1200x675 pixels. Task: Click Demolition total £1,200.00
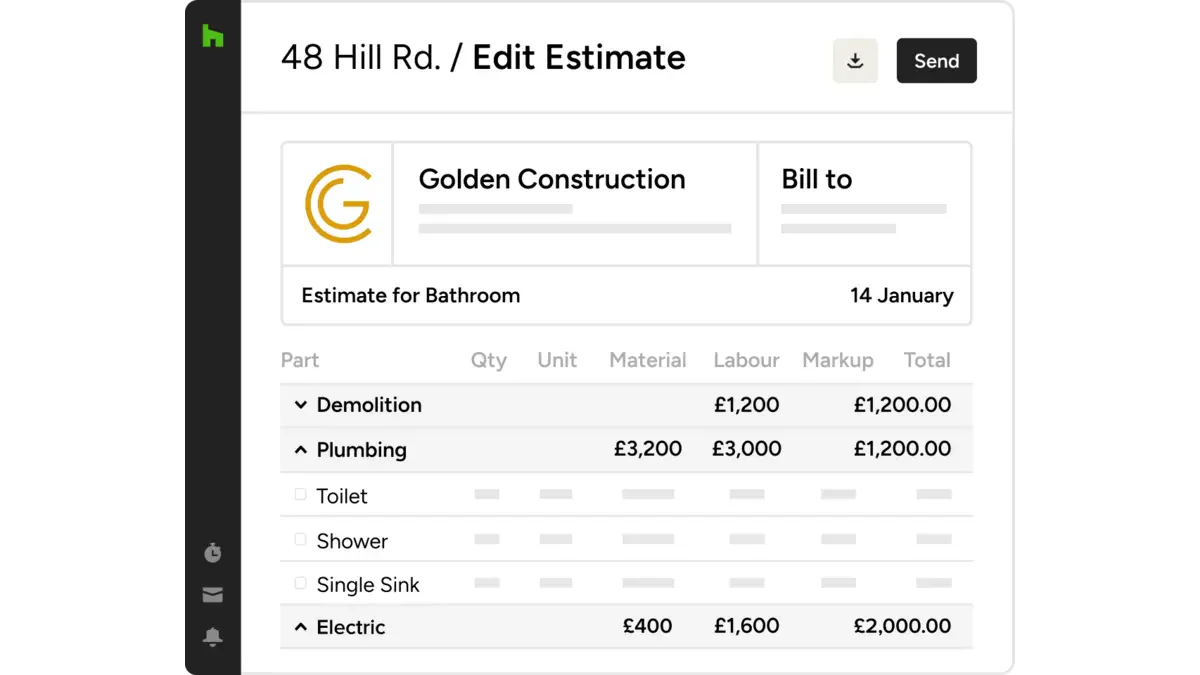tap(902, 405)
